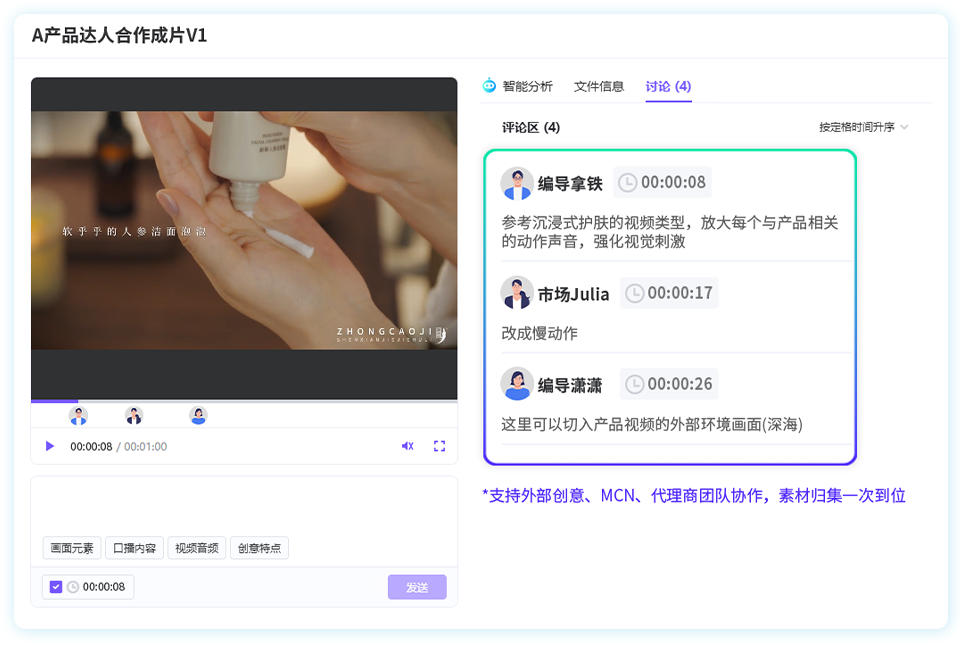Click the third avatar marker on the timeline

pos(198,416)
